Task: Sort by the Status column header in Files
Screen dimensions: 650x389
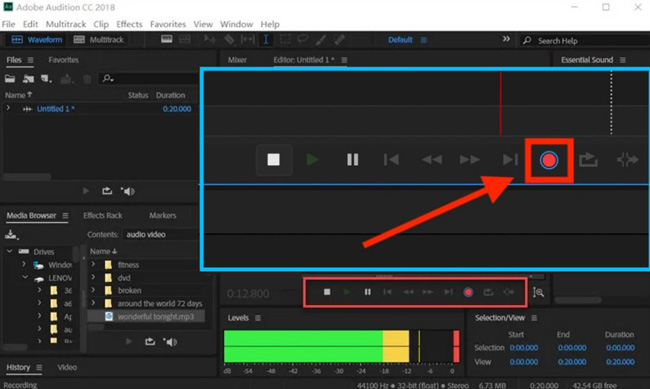Action: [x=138, y=95]
